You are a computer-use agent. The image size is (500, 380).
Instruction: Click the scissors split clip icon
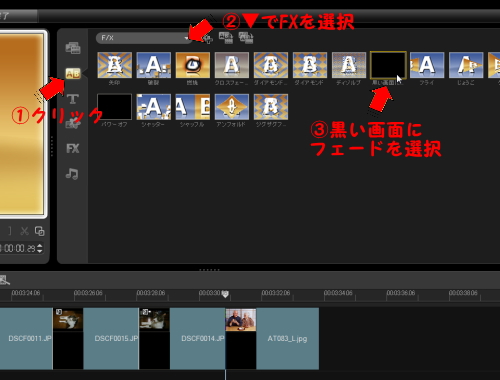pos(24,231)
